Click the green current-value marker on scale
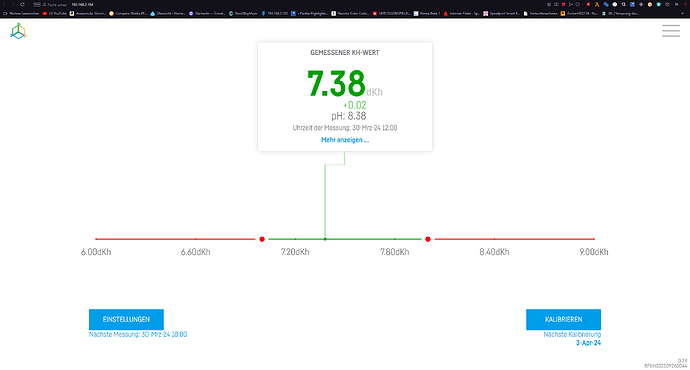The height and width of the screenshot is (370, 690). (x=325, y=239)
